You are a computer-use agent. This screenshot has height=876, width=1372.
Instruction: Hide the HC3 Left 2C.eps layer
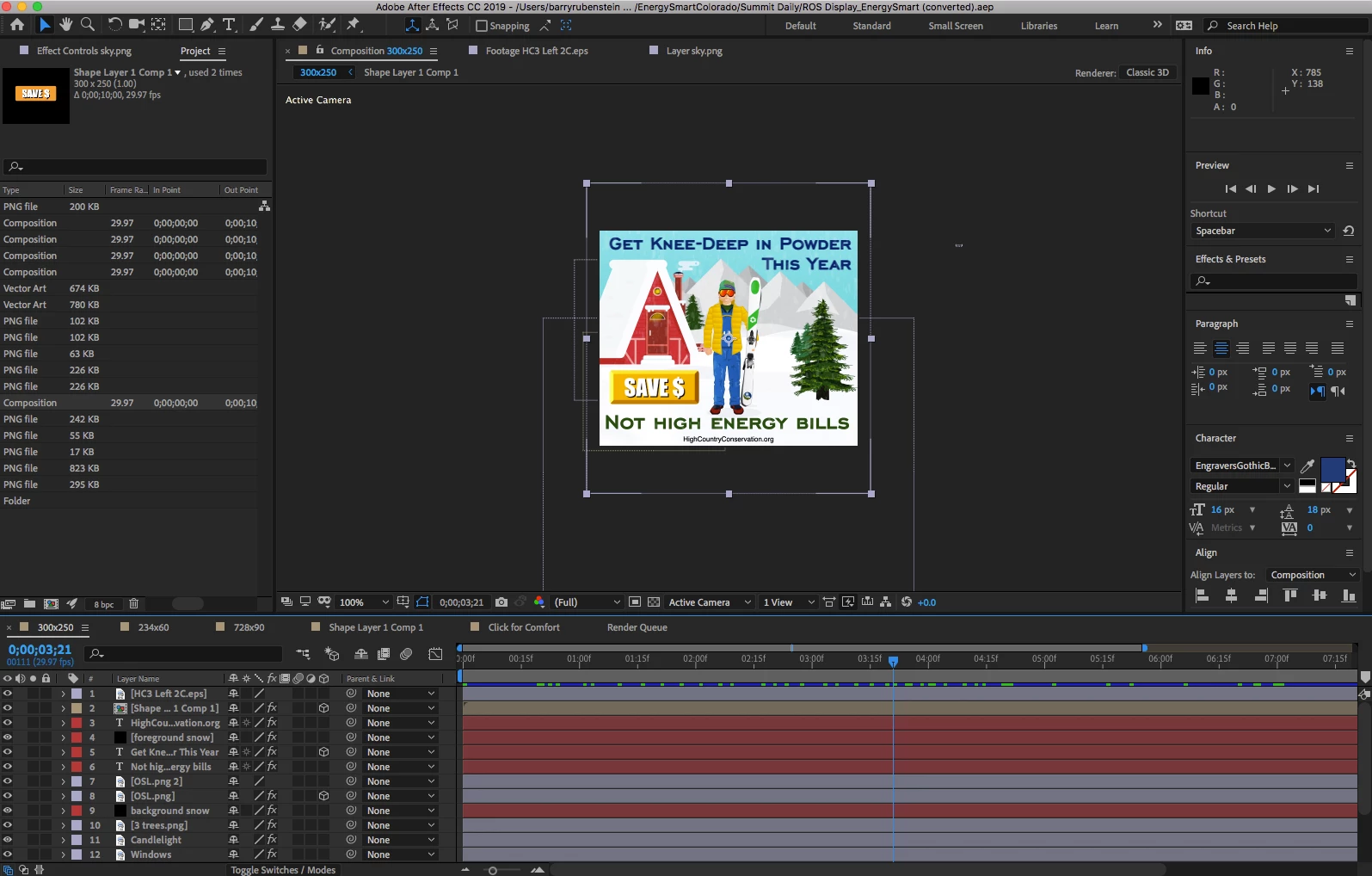click(x=7, y=694)
